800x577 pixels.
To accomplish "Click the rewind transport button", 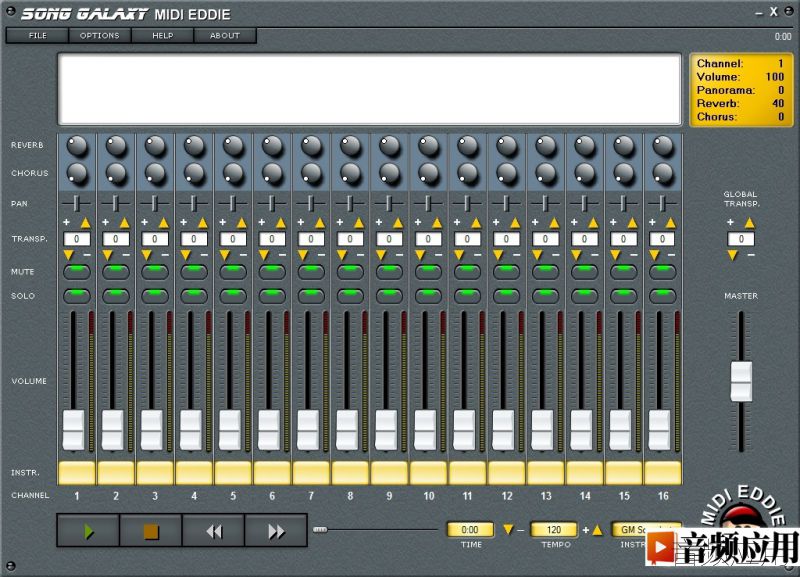I will 214,531.
